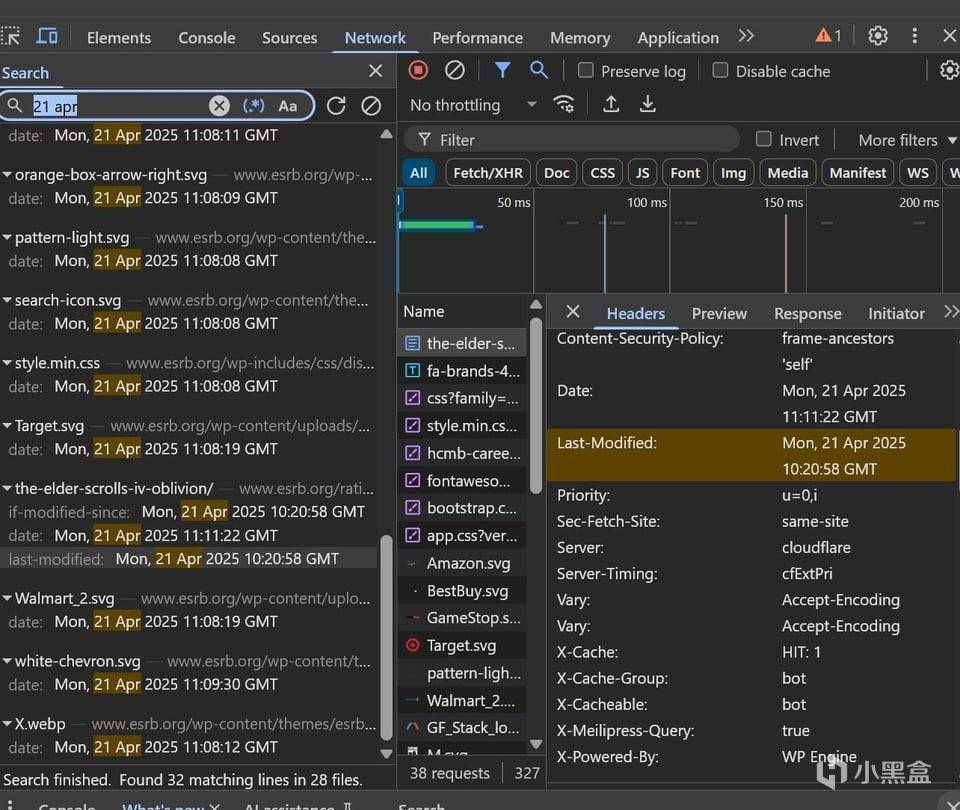Export HAR file with download icon
The image size is (960, 810).
click(648, 105)
